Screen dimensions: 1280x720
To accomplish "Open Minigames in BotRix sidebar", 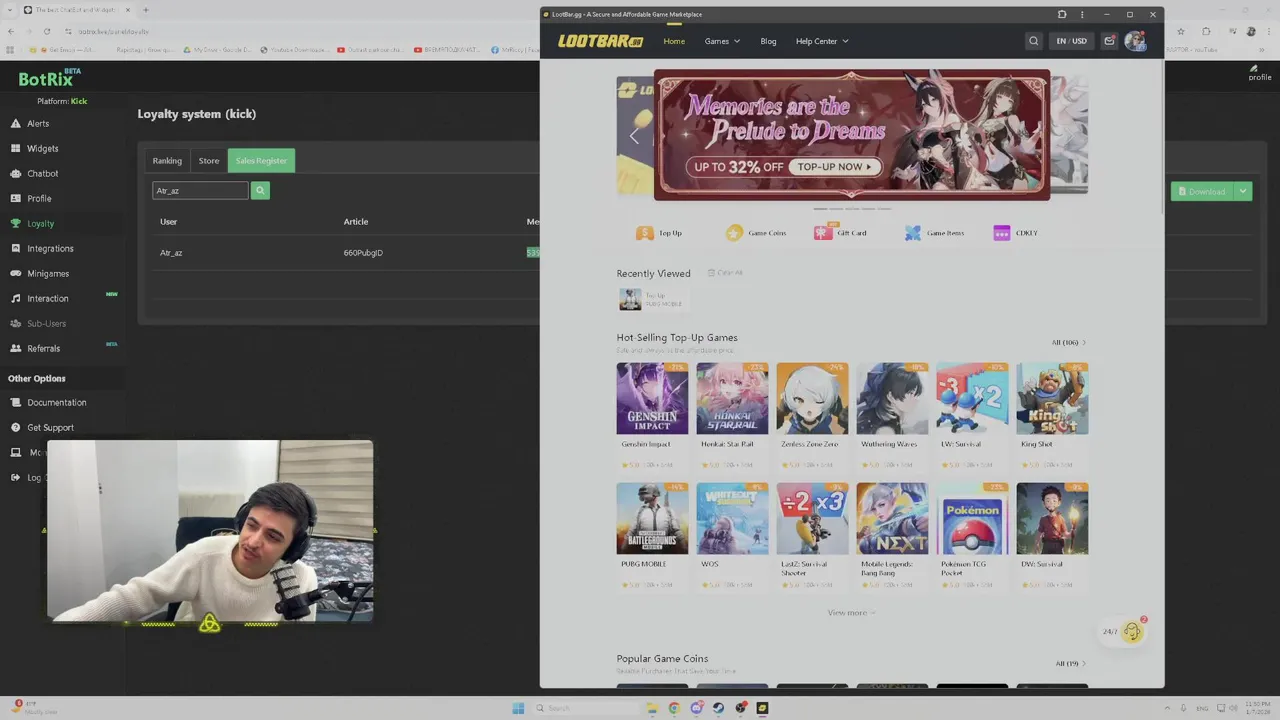I will tap(48, 273).
